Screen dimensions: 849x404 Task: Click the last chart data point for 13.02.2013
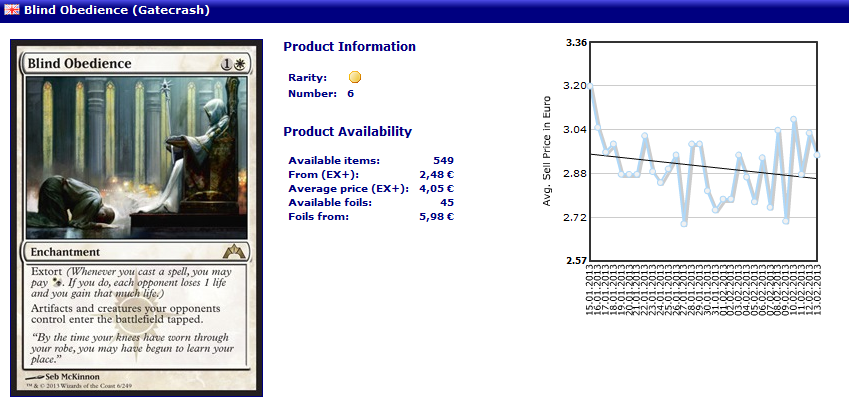(x=817, y=155)
